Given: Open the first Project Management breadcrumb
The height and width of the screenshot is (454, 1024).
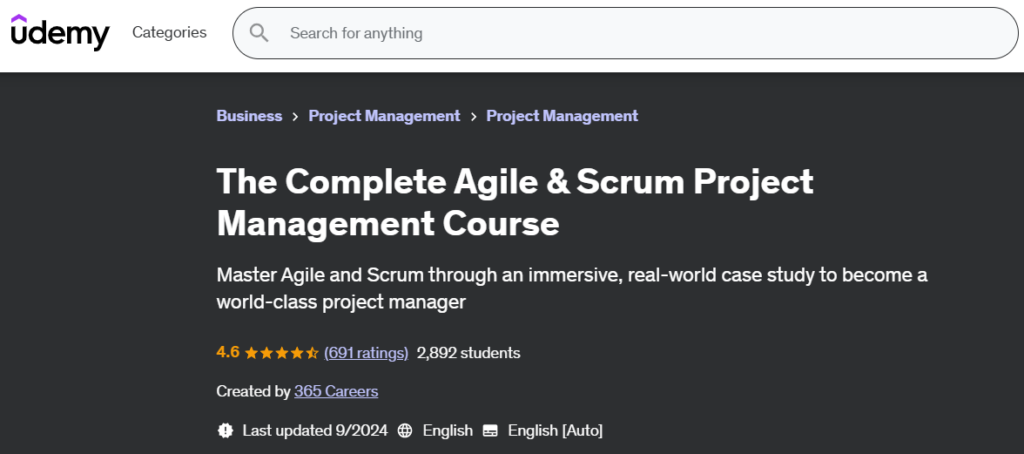Looking at the screenshot, I should click(x=384, y=116).
